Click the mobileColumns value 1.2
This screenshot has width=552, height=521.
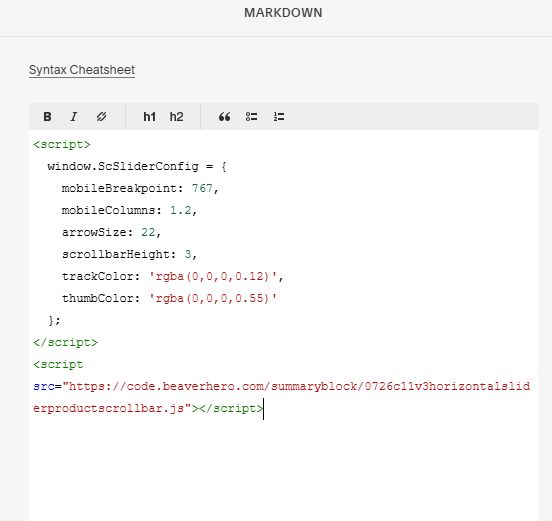coord(181,211)
